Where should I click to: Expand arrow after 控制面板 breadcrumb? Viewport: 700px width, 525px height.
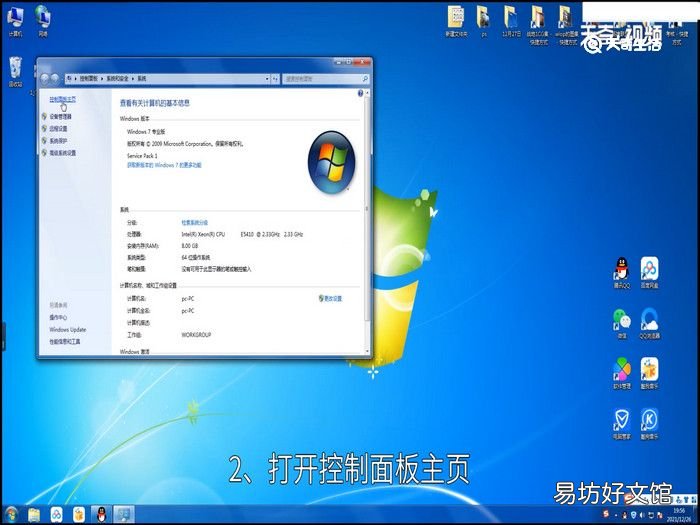[102, 79]
